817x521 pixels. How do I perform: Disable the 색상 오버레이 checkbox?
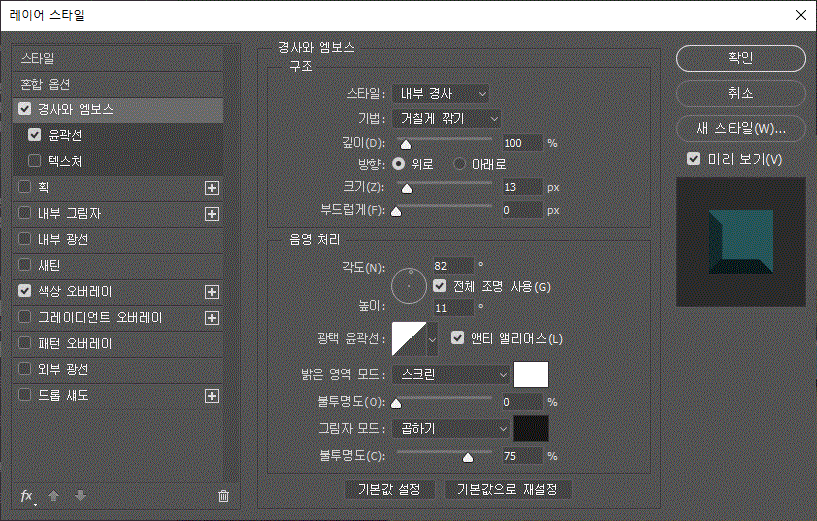click(x=24, y=291)
